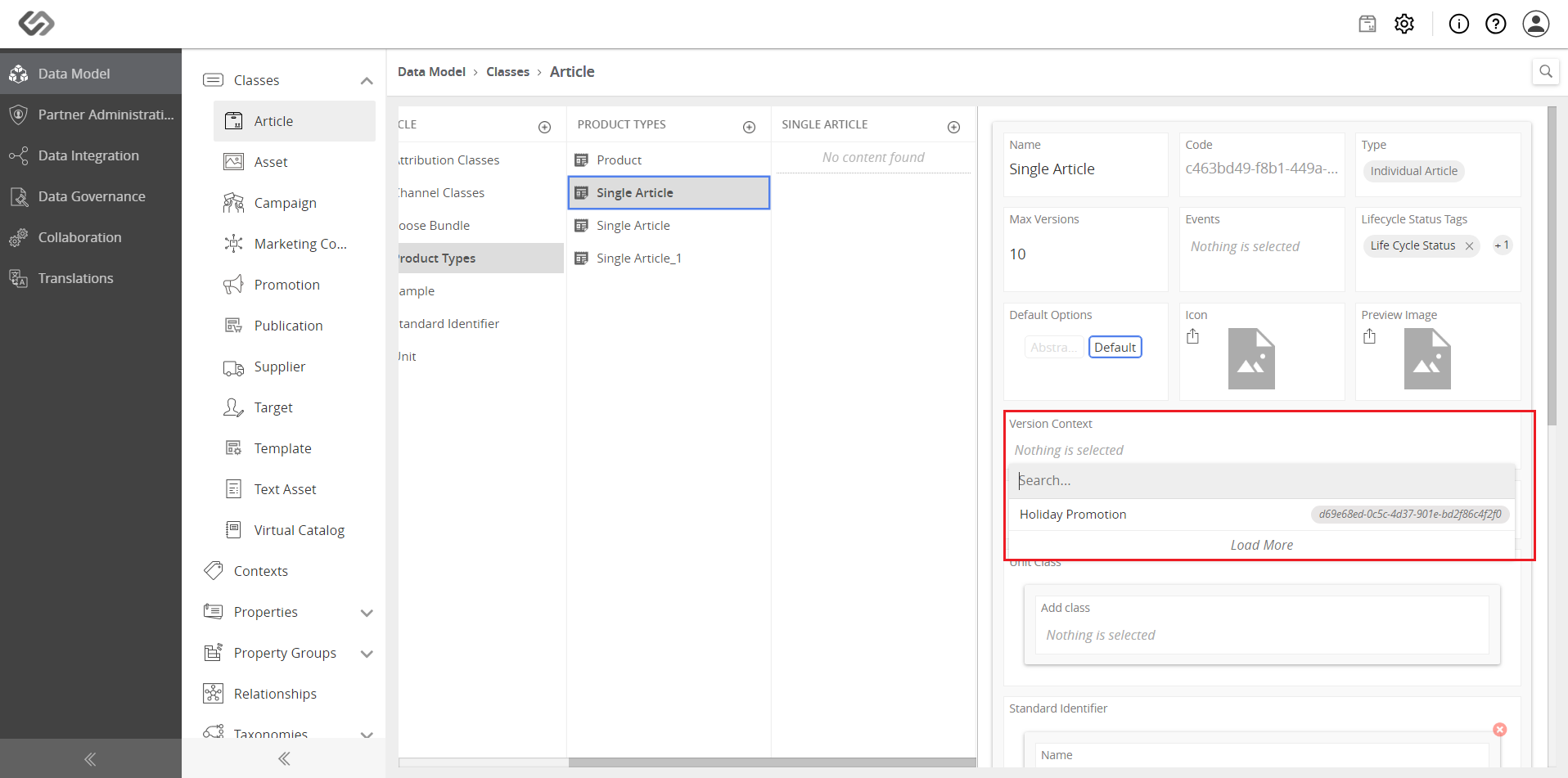Click the application logo
The image size is (1568, 778).
click(x=36, y=23)
